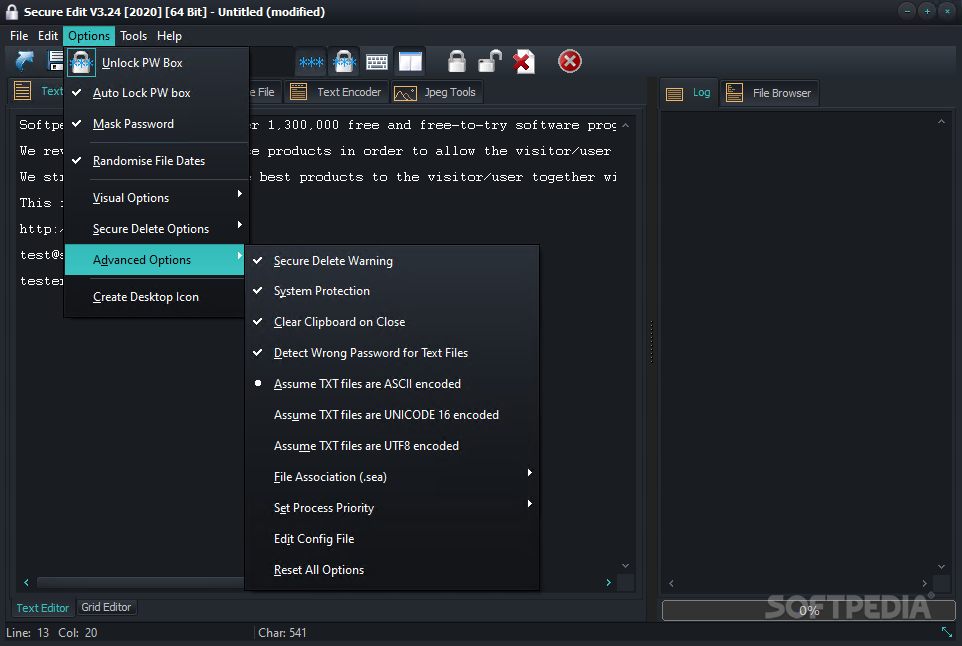Click the red circle cancel icon
The height and width of the screenshot is (646, 962).
coord(569,61)
